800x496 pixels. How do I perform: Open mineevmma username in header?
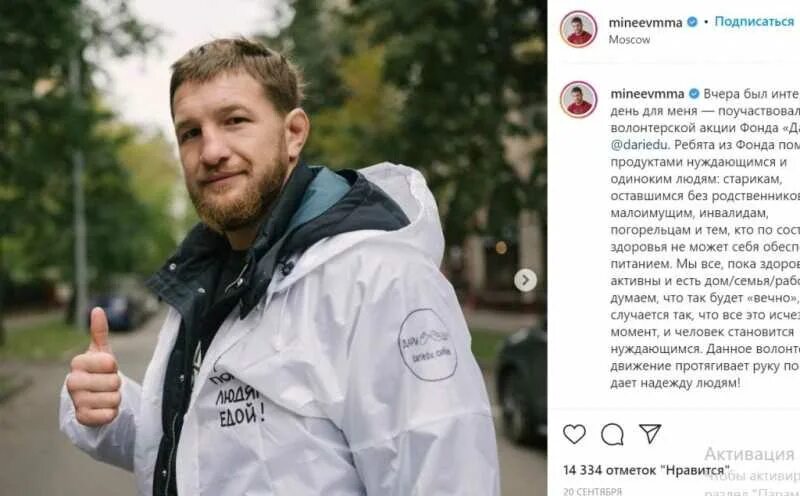pos(645,22)
